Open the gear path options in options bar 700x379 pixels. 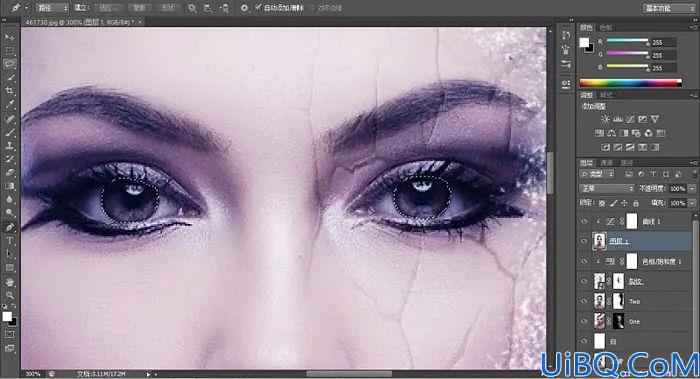tap(244, 8)
